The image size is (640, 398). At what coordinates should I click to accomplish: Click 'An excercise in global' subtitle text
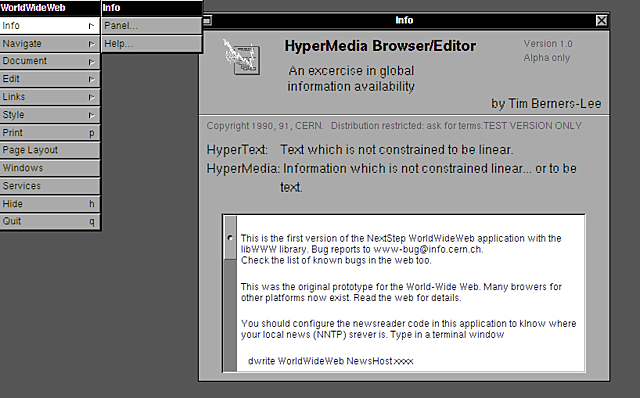click(351, 71)
